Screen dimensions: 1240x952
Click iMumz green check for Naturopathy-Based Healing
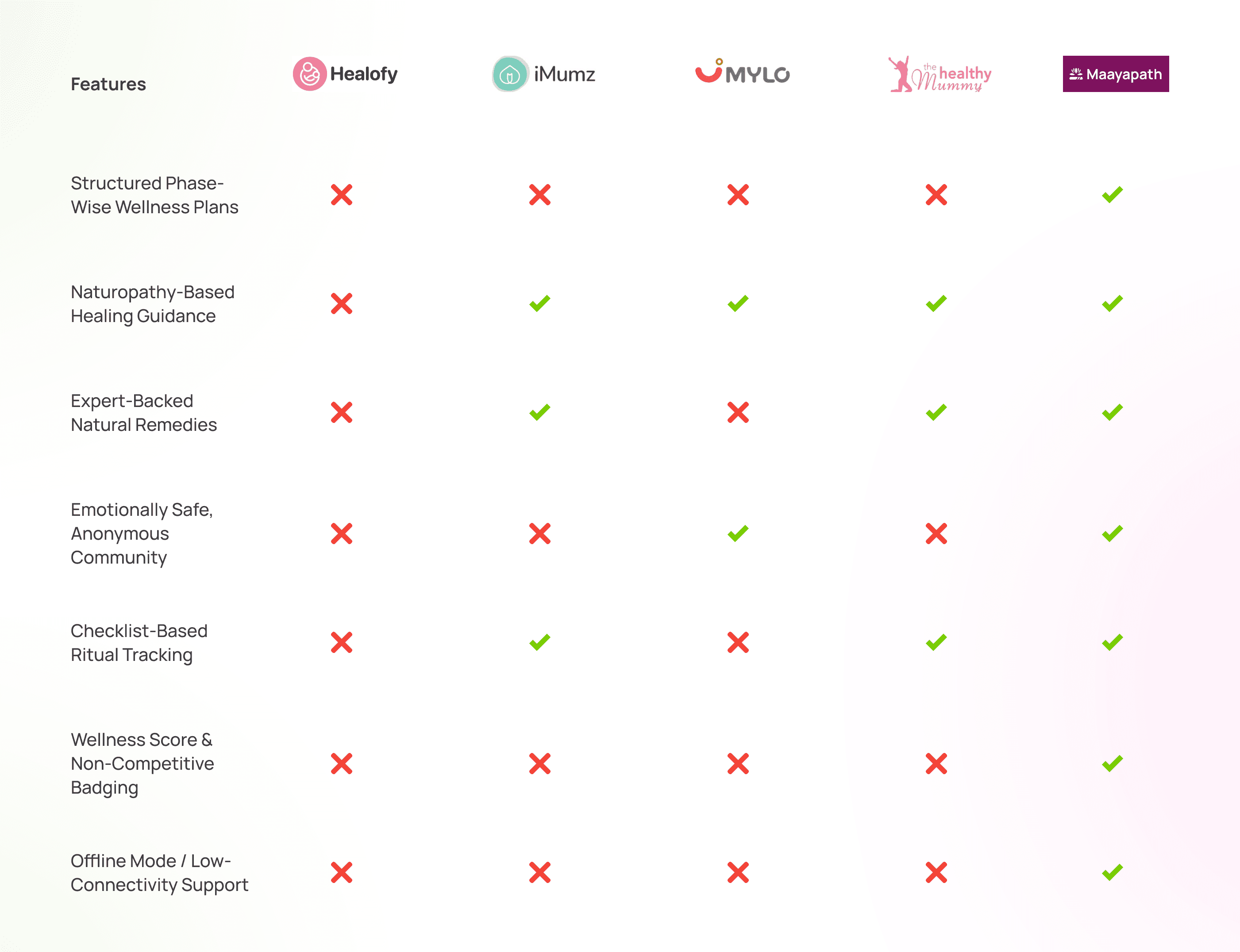click(x=539, y=303)
